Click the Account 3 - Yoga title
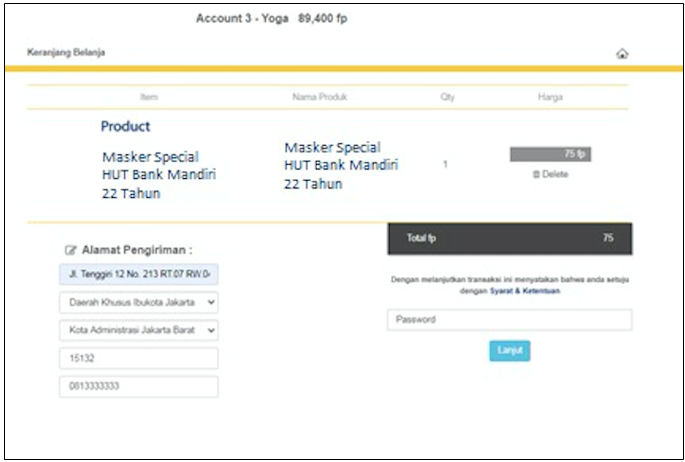The image size is (685, 462). click(242, 18)
